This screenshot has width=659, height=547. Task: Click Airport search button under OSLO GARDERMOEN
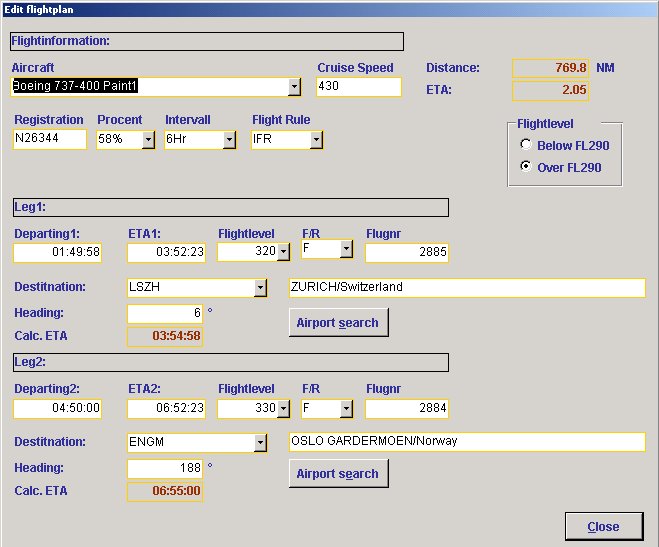[338, 473]
